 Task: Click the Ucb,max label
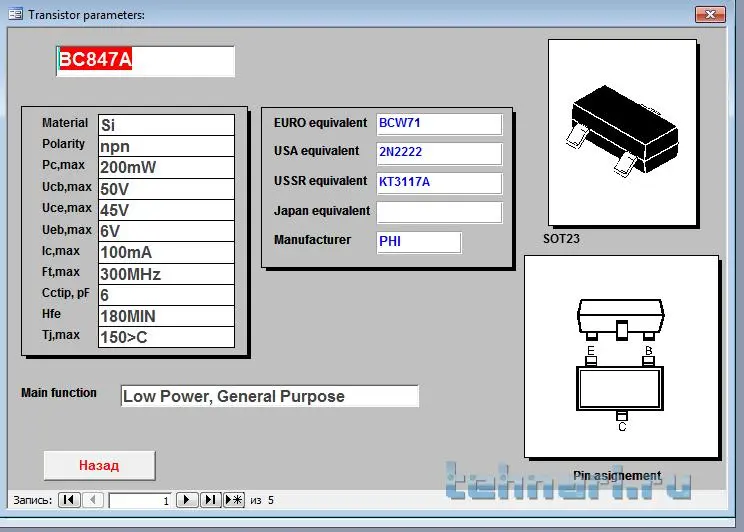click(x=67, y=187)
